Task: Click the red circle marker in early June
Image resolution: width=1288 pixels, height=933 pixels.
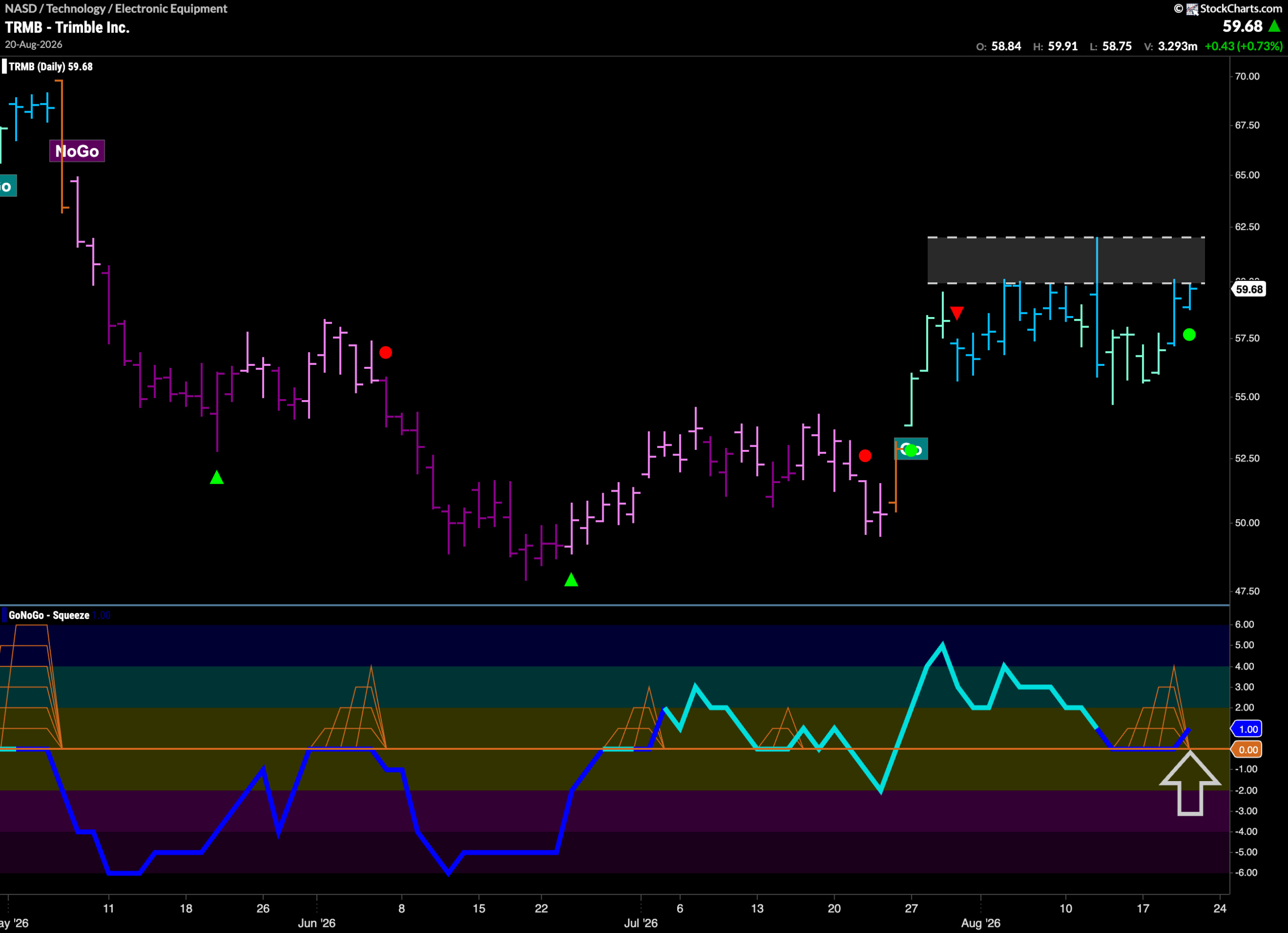Action: [x=385, y=353]
